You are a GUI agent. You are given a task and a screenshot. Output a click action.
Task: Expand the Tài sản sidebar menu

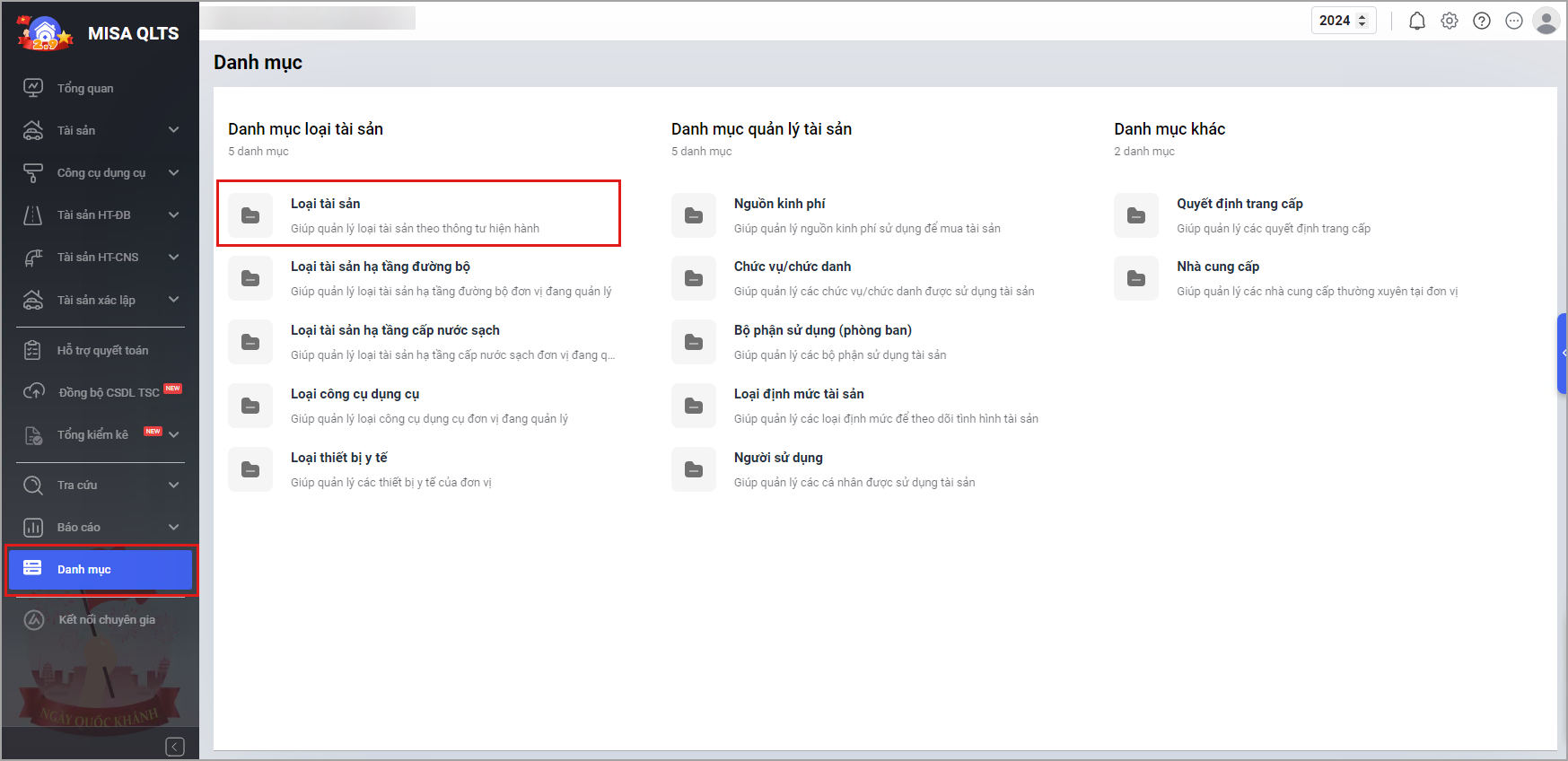coord(174,130)
